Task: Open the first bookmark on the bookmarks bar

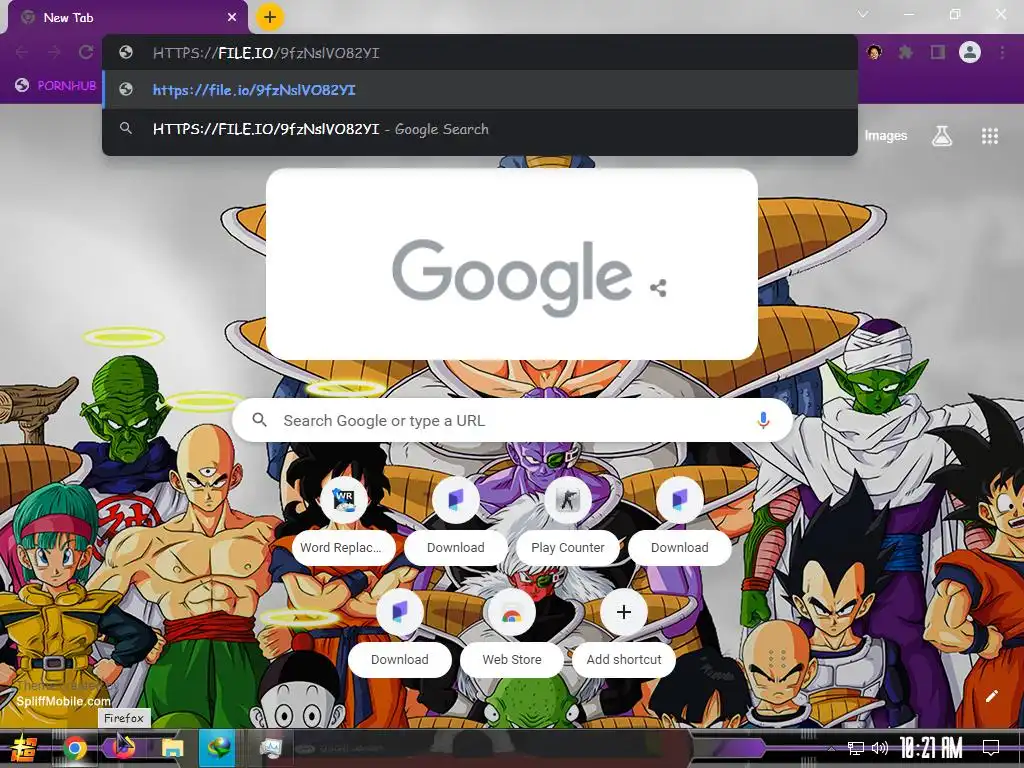Action: click(56, 85)
